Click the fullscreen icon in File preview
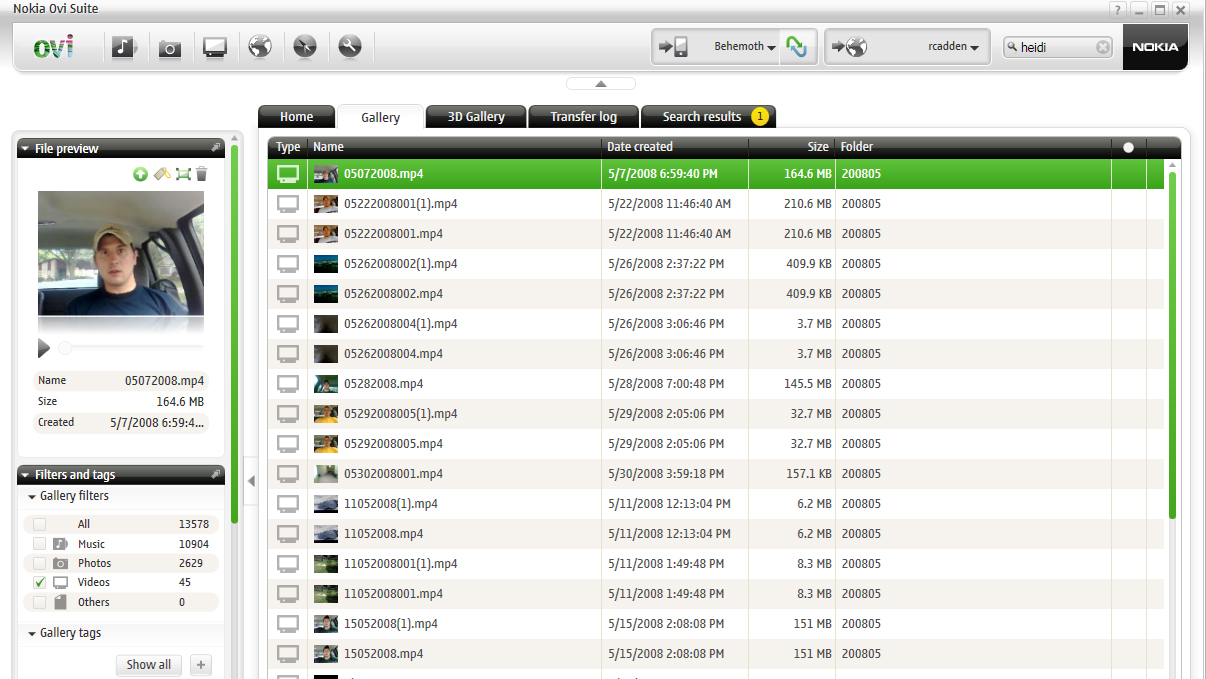The width and height of the screenshot is (1206, 679). click(x=183, y=174)
